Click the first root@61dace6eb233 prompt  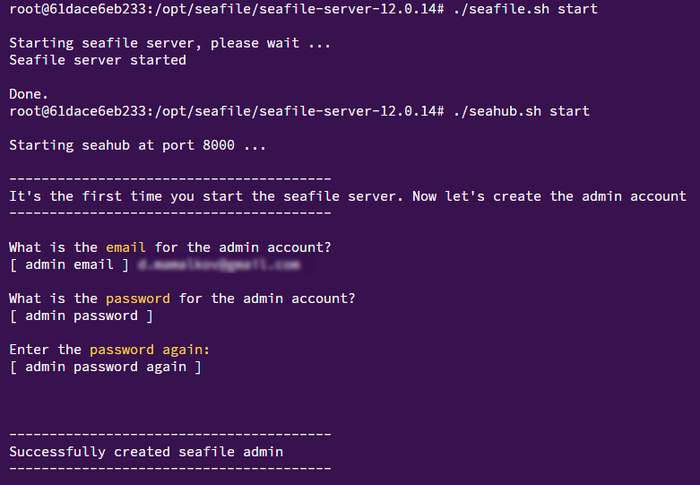point(226,9)
